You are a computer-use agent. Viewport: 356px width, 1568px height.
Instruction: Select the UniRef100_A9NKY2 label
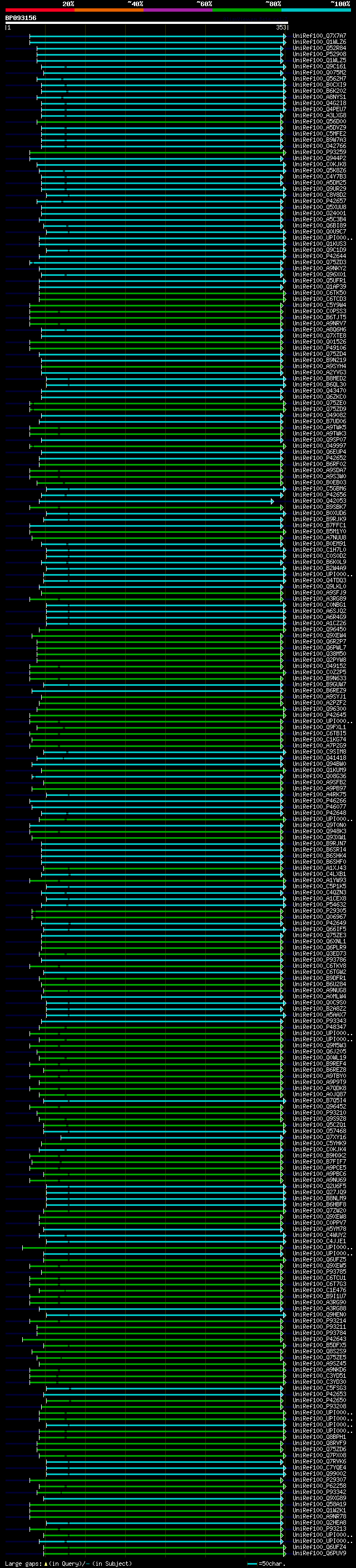pos(319,269)
